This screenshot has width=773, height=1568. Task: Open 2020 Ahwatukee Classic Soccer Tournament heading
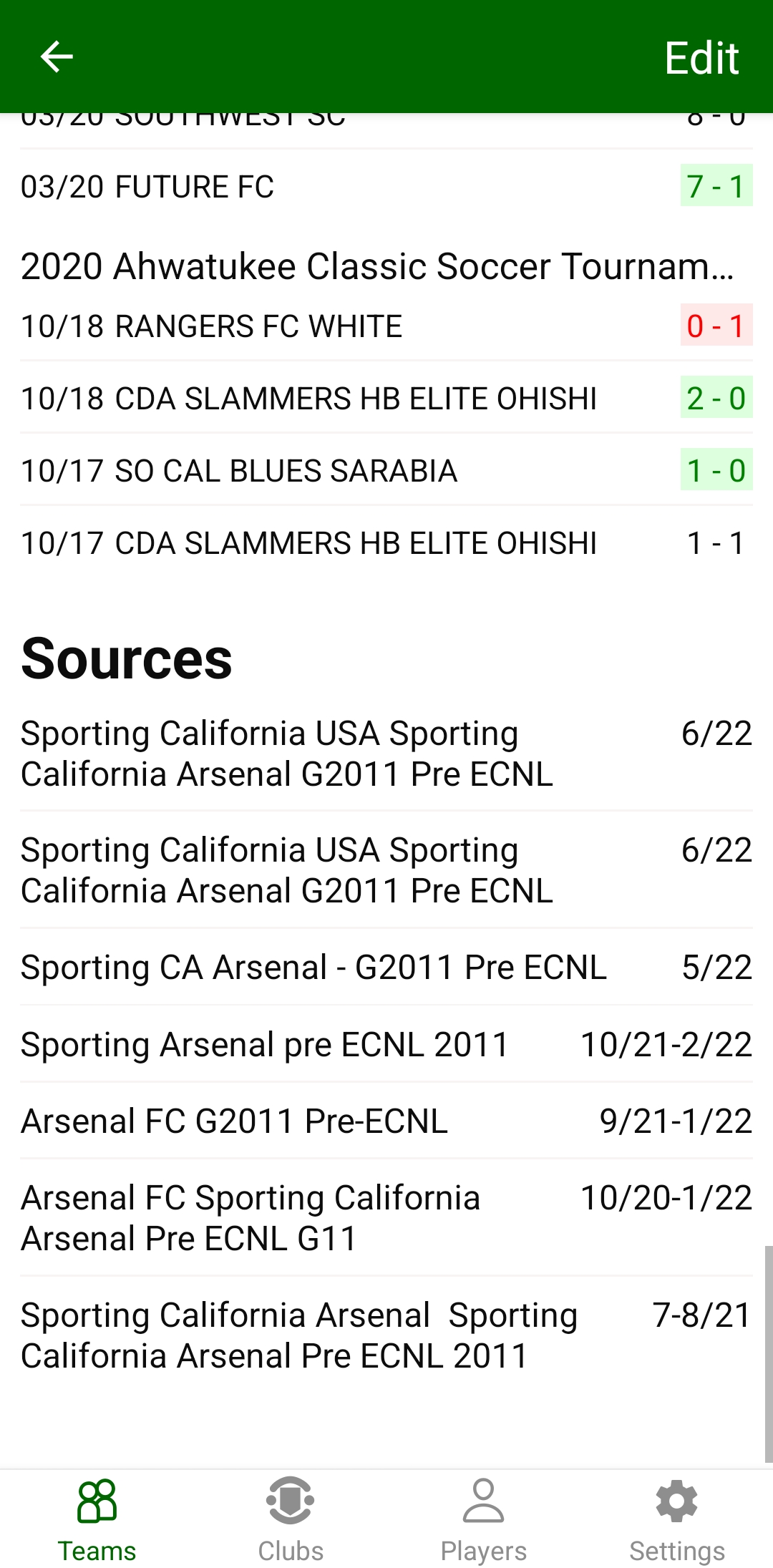tap(377, 266)
